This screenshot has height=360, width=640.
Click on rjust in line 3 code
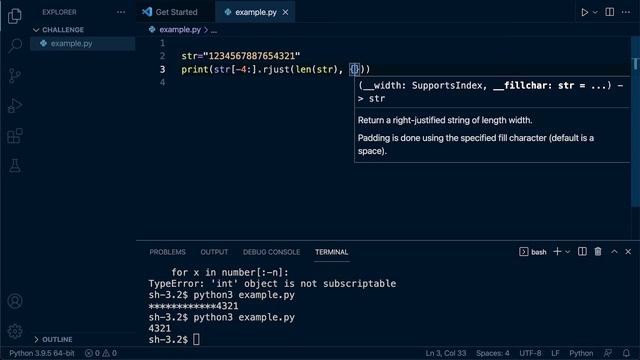[x=276, y=70]
